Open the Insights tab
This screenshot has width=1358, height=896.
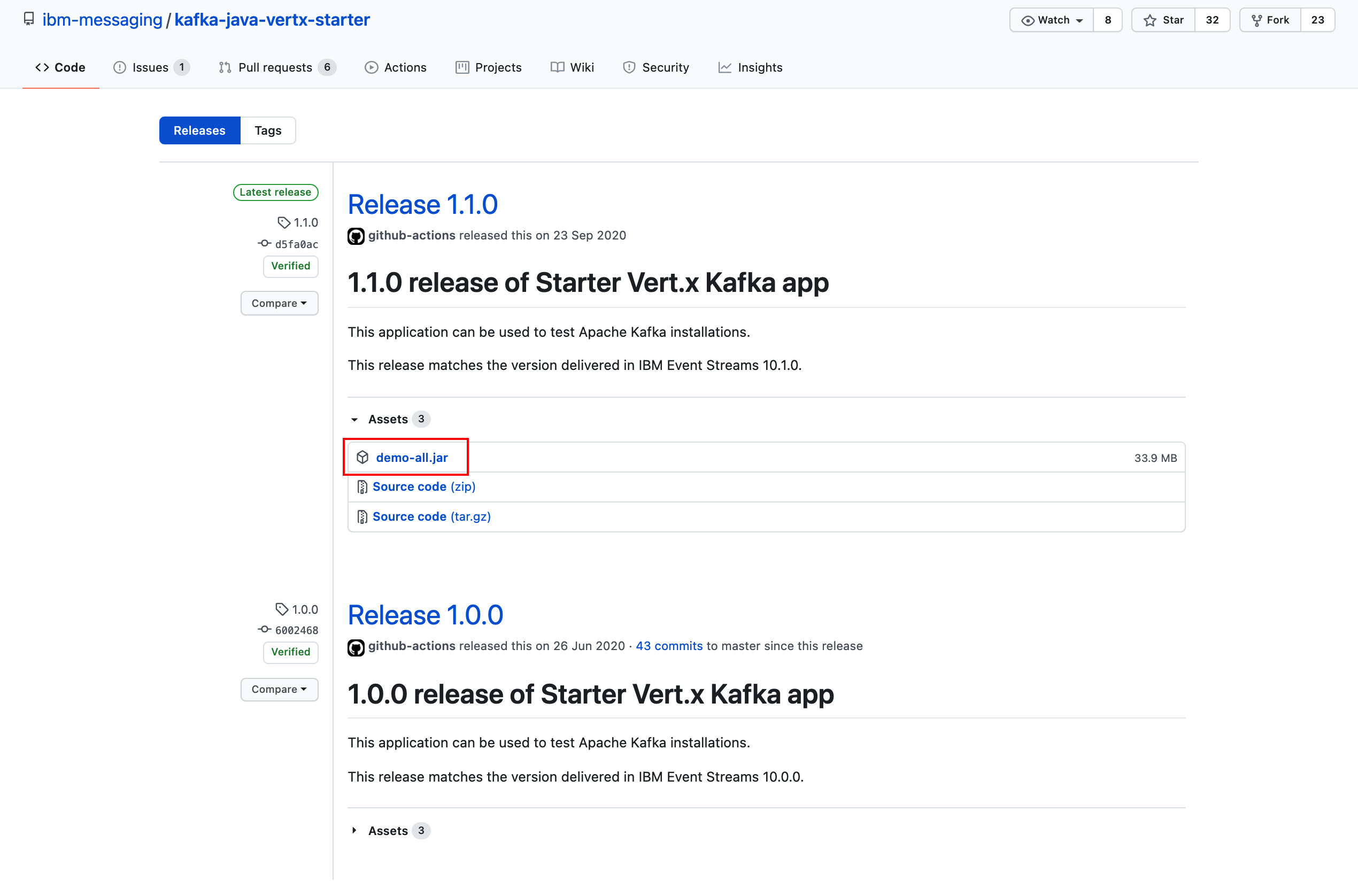pos(750,67)
